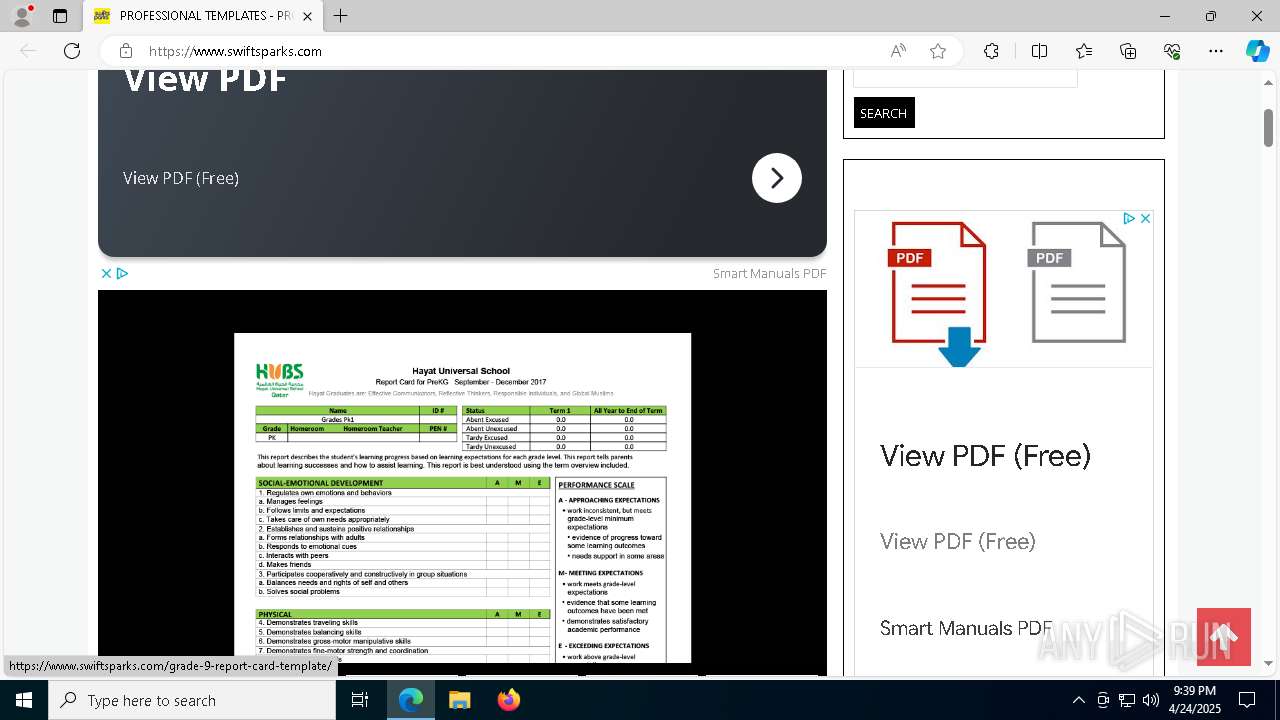This screenshot has width=1280, height=720.
Task: Click the red PDF download icon
Action: [938, 293]
